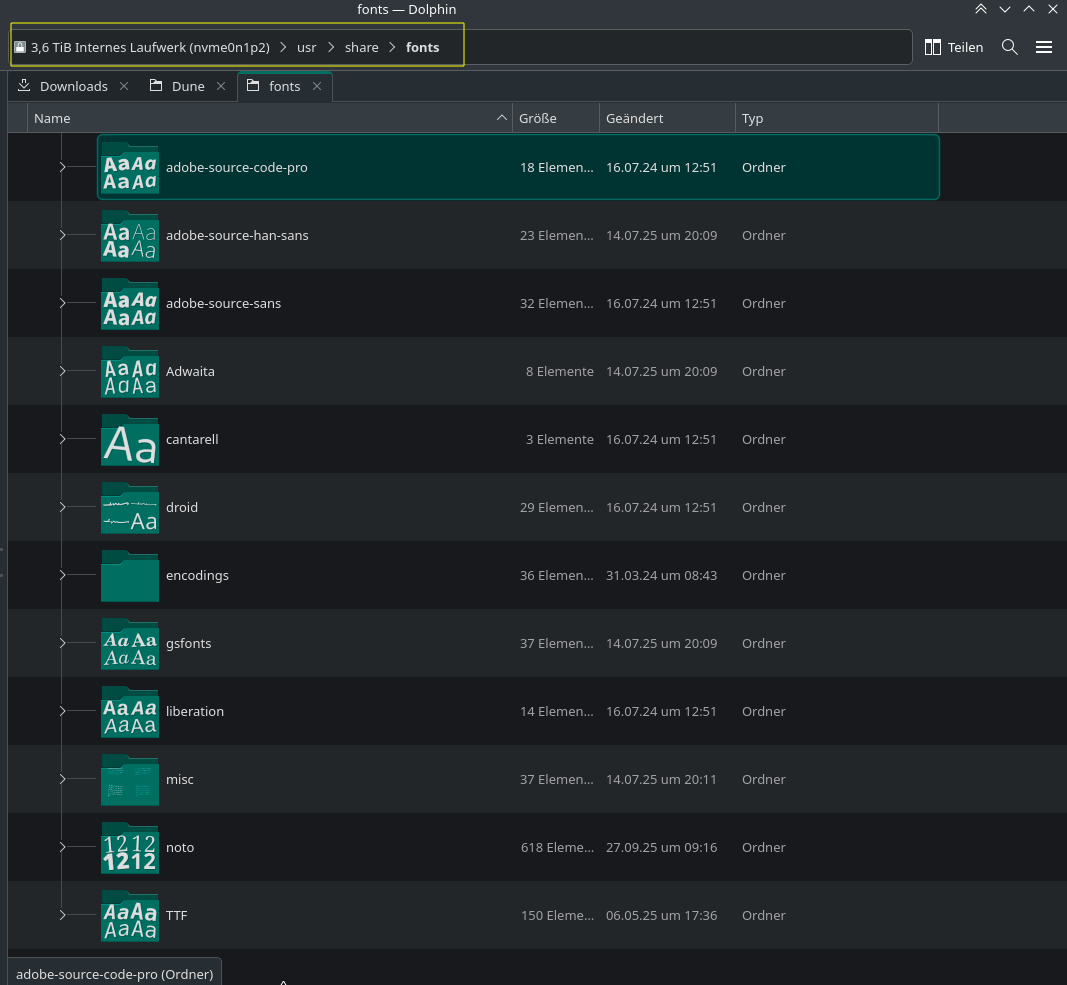Open the encodings folder icon
This screenshot has height=985, width=1067.
click(x=130, y=576)
